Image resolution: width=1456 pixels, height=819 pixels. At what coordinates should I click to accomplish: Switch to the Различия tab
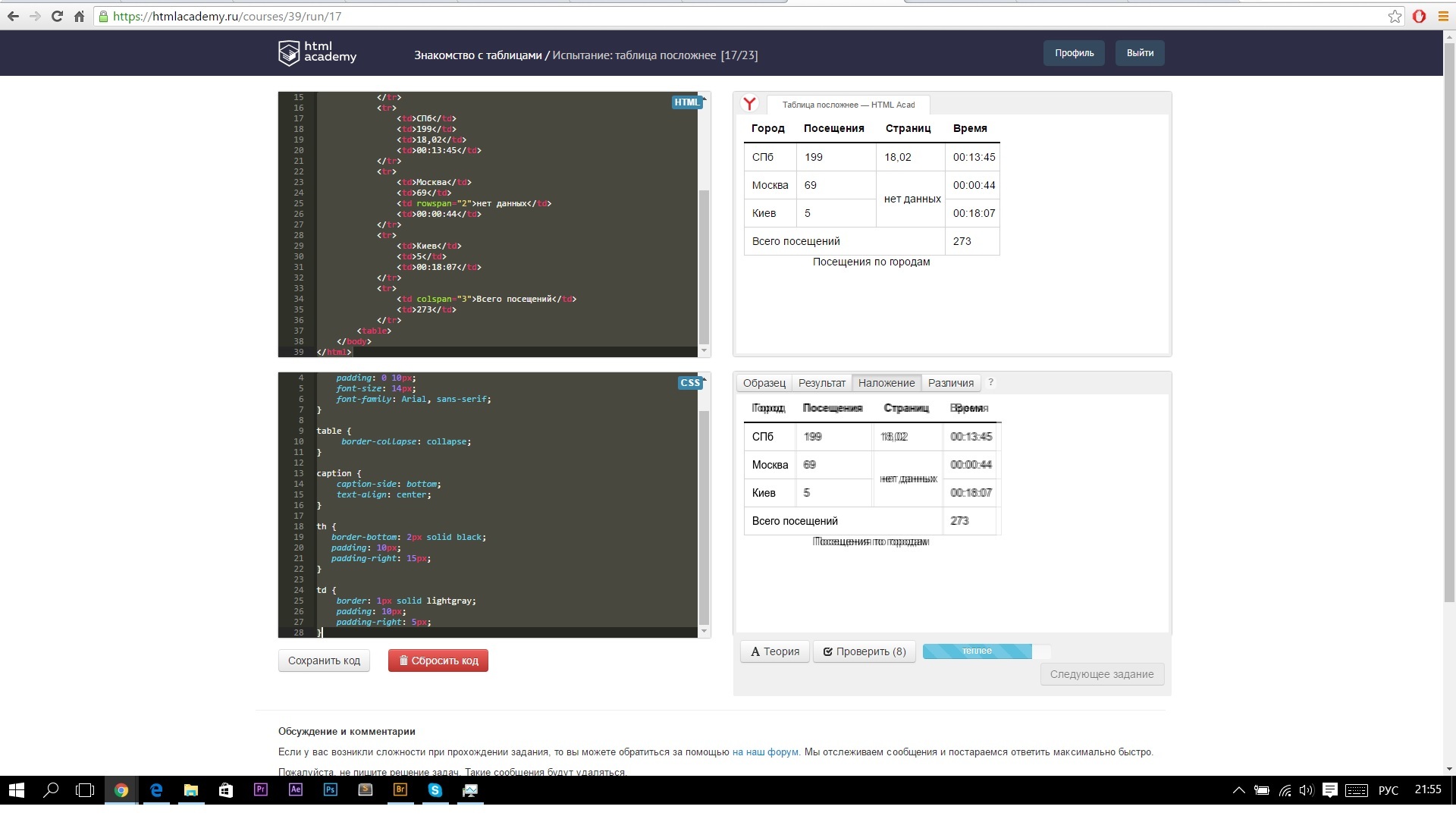tap(950, 383)
